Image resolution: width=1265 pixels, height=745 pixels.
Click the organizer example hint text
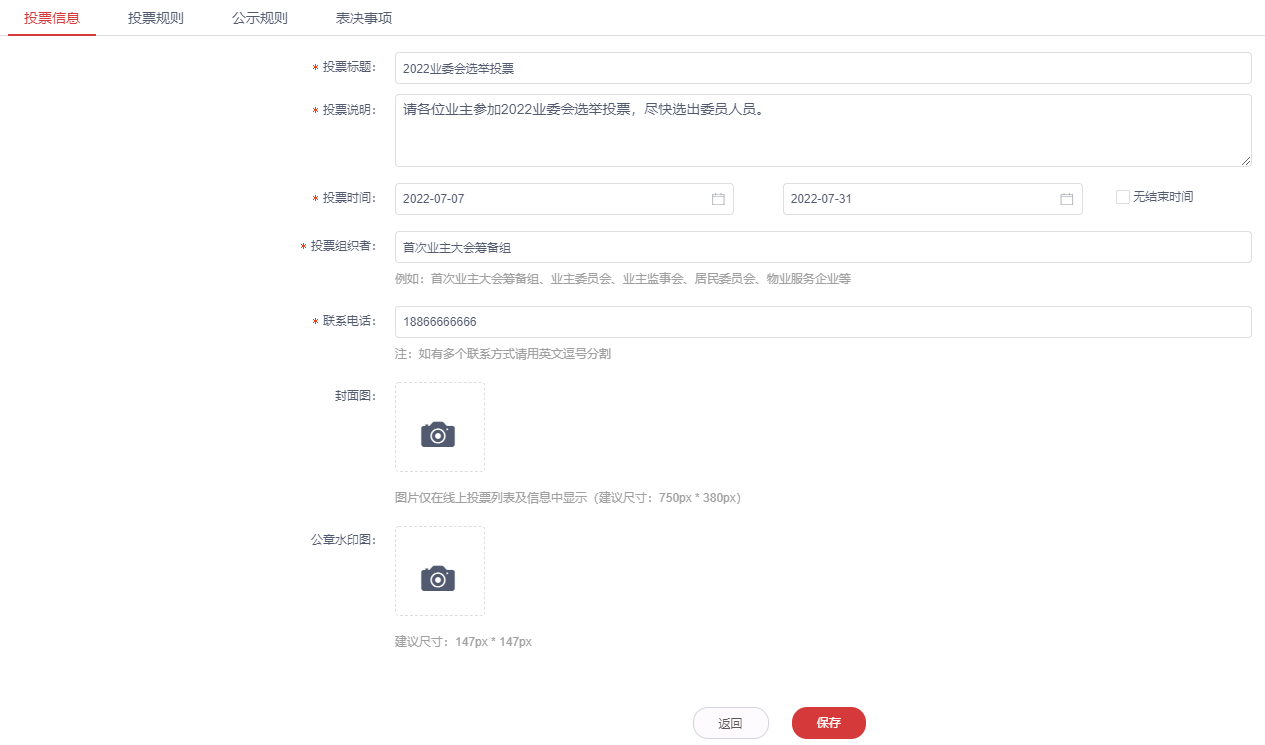[623, 279]
